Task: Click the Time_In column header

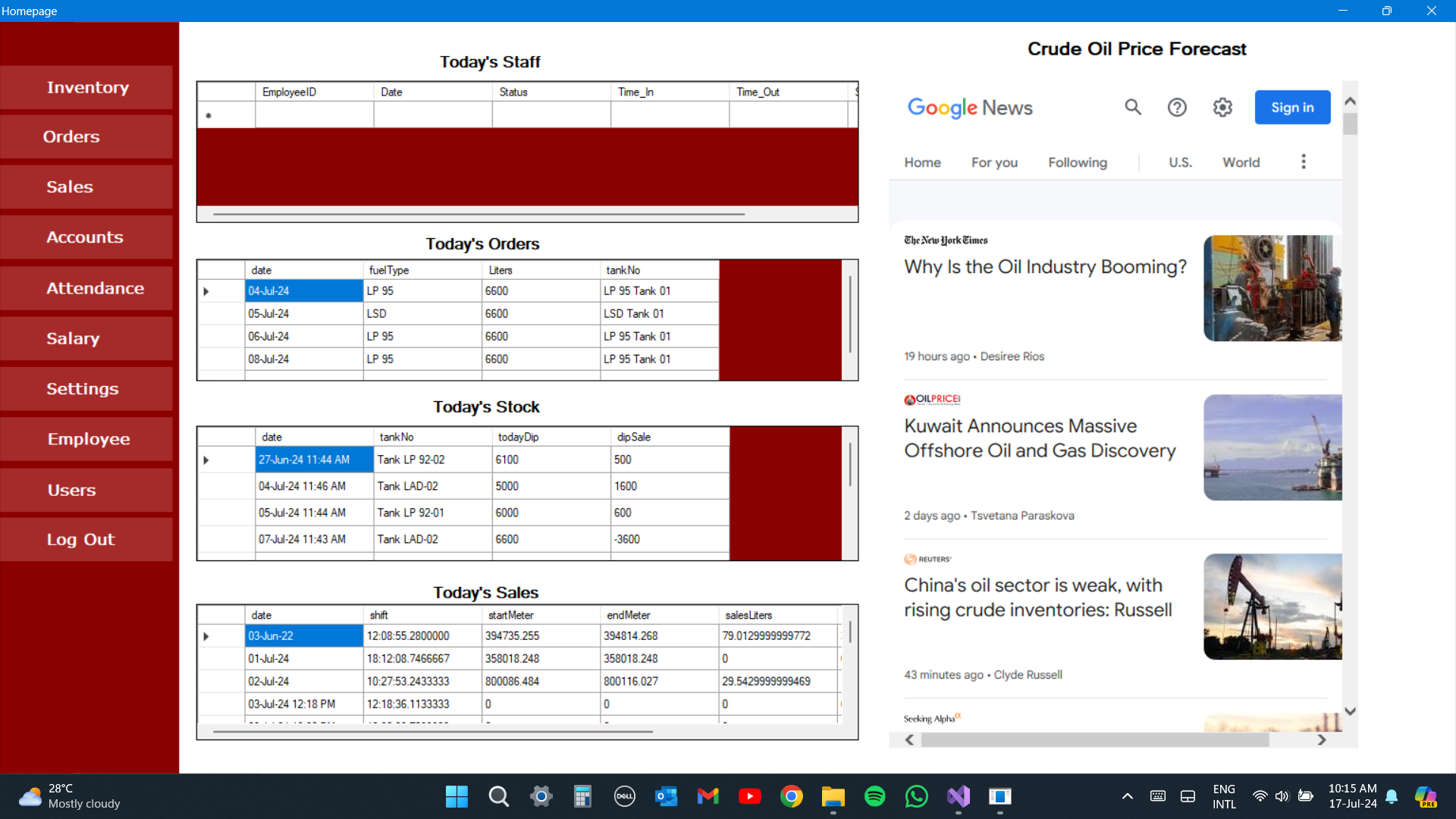Action: pos(670,92)
